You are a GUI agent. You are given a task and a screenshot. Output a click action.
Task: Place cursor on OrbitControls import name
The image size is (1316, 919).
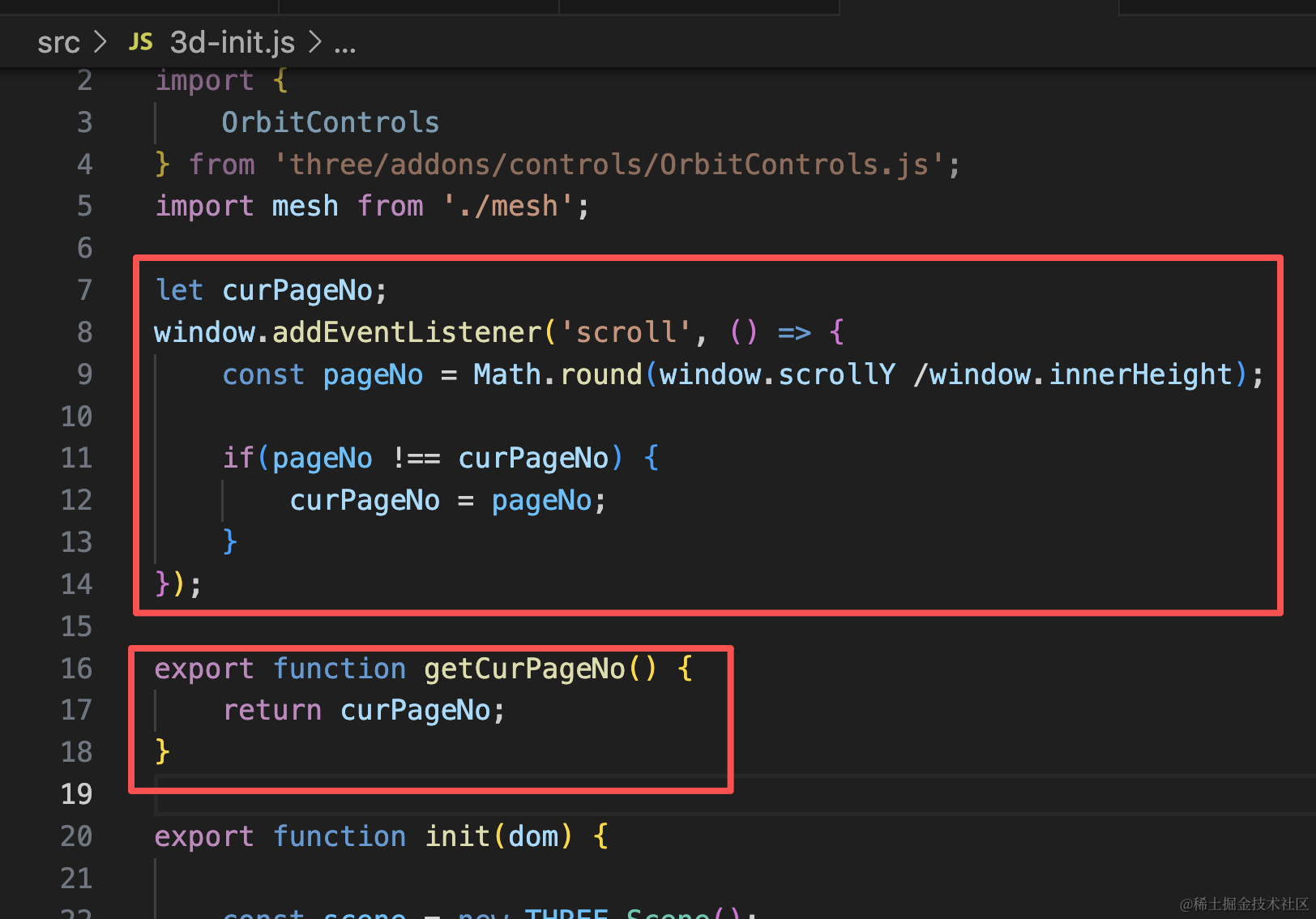coord(331,122)
